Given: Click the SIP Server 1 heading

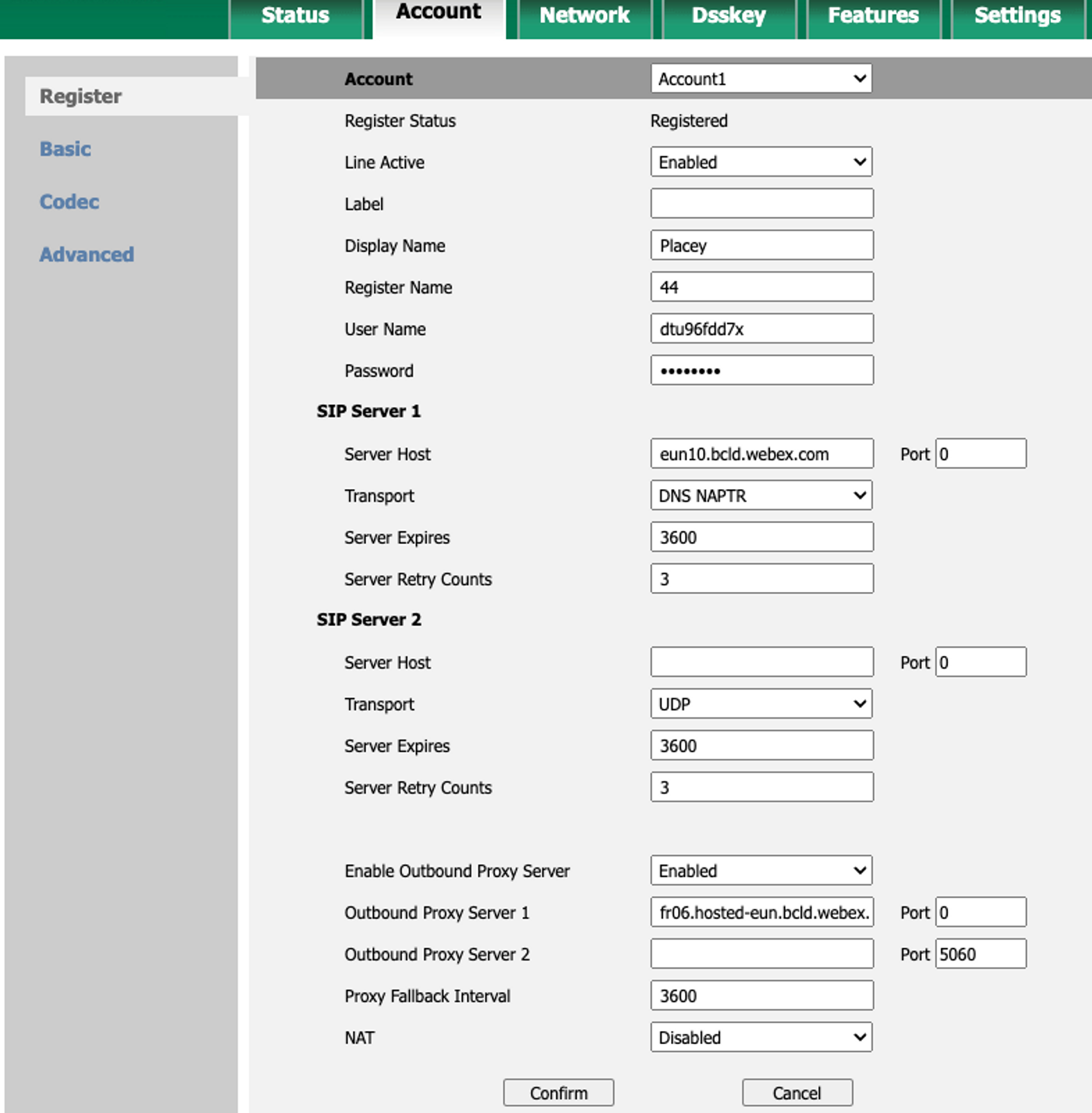Looking at the screenshot, I should tap(369, 411).
